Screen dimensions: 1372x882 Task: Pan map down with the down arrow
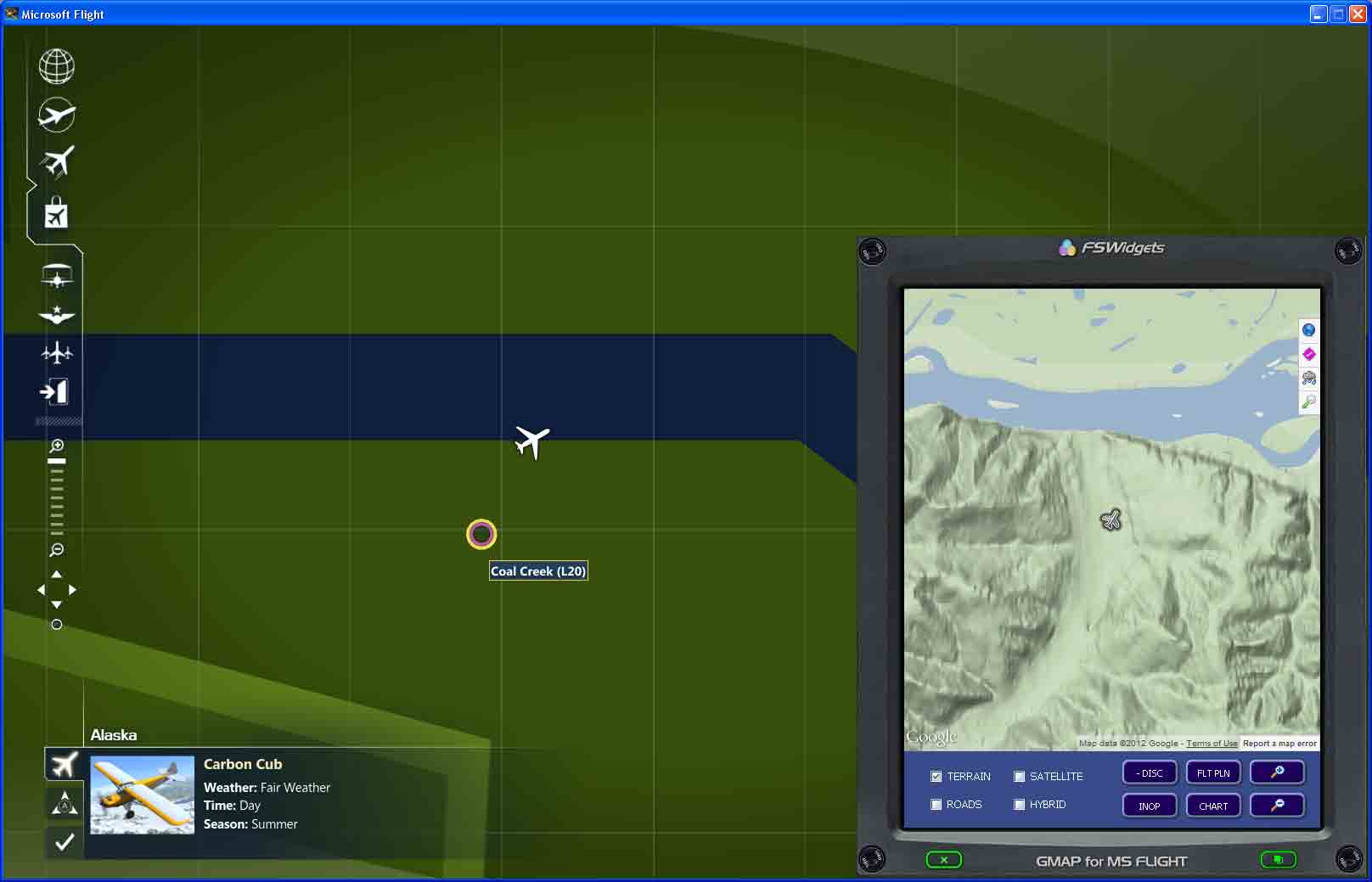coord(57,605)
